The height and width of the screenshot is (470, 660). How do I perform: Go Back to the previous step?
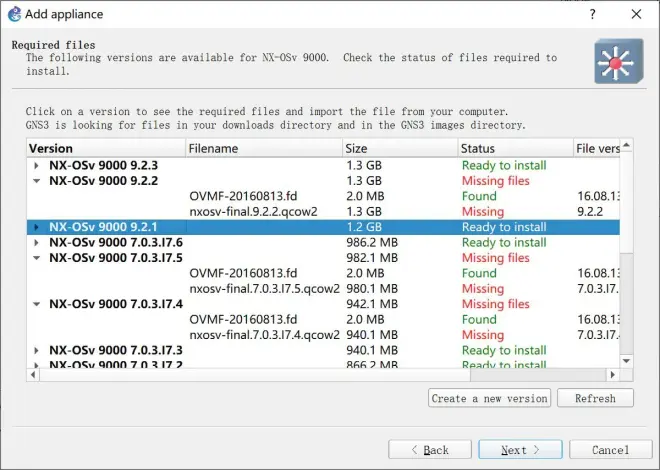pyautogui.click(x=430, y=450)
